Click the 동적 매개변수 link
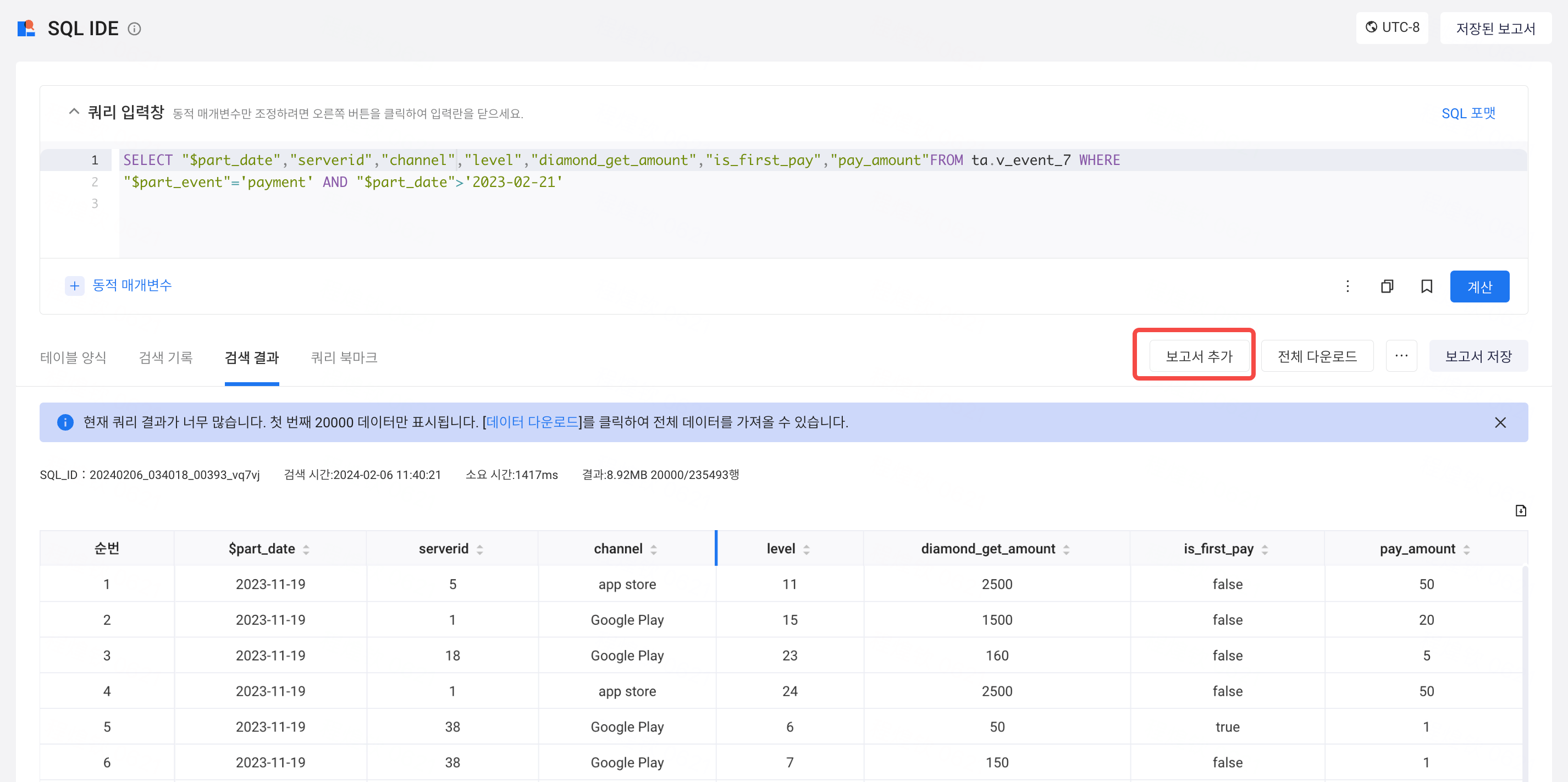This screenshot has height=782, width=1568. coord(131,285)
